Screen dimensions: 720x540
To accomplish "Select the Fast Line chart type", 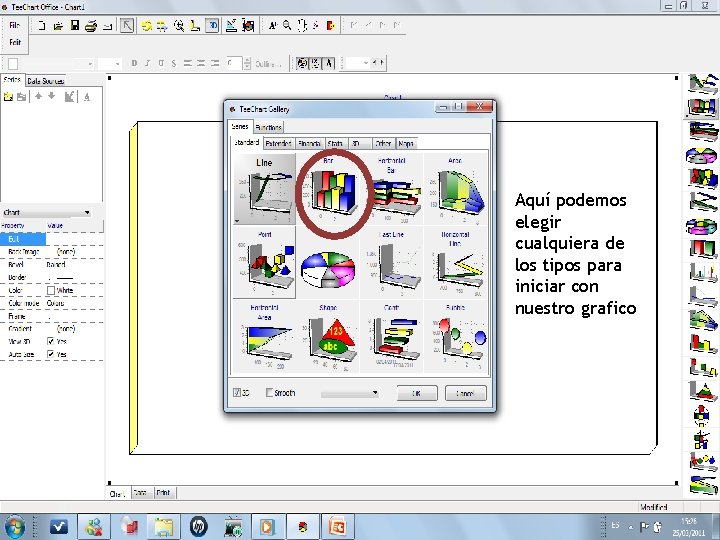I will point(392,262).
